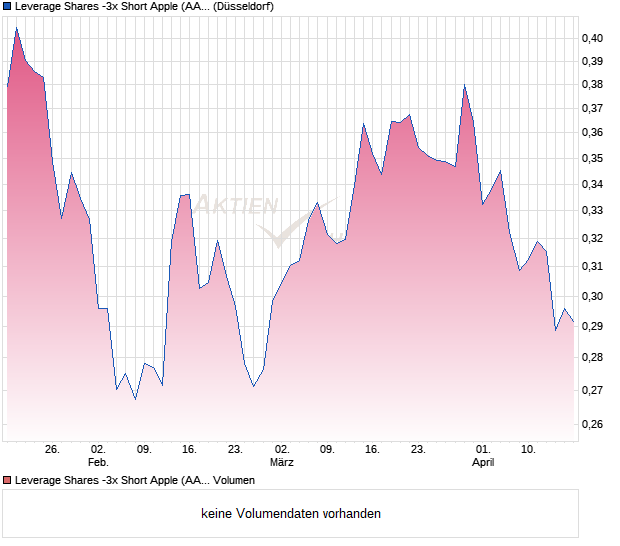The height and width of the screenshot is (546, 620).
Task: Click the chart title 'Leverage Shares -3x Short Apple (AA... (Düsseldorf)'
Action: click(144, 7)
